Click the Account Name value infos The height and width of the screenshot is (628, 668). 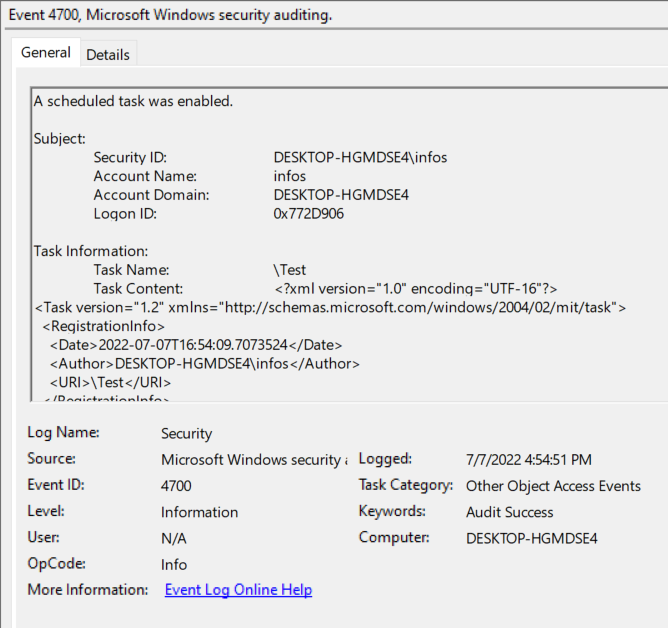point(289,176)
